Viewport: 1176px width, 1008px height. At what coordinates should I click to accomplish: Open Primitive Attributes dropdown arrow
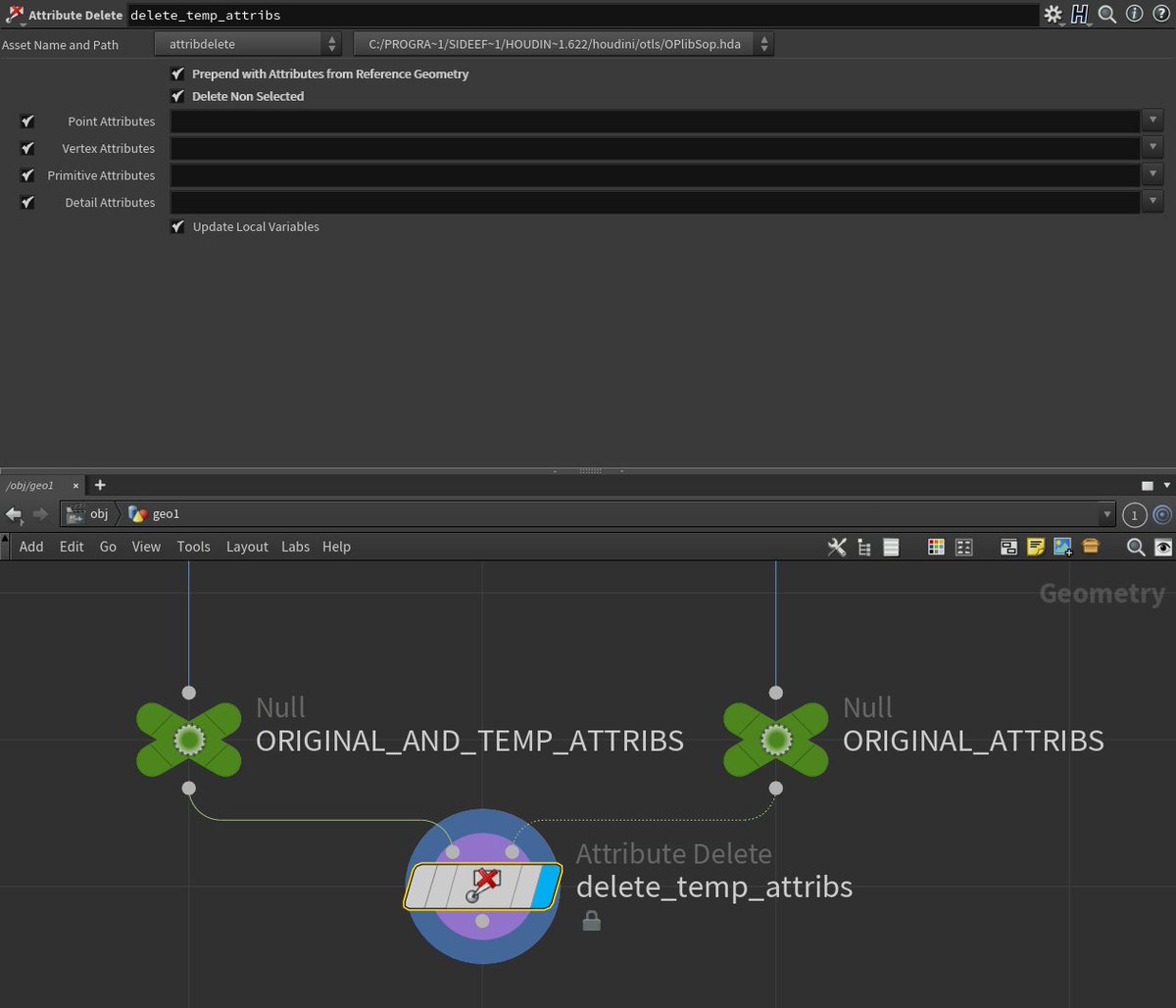click(1152, 175)
